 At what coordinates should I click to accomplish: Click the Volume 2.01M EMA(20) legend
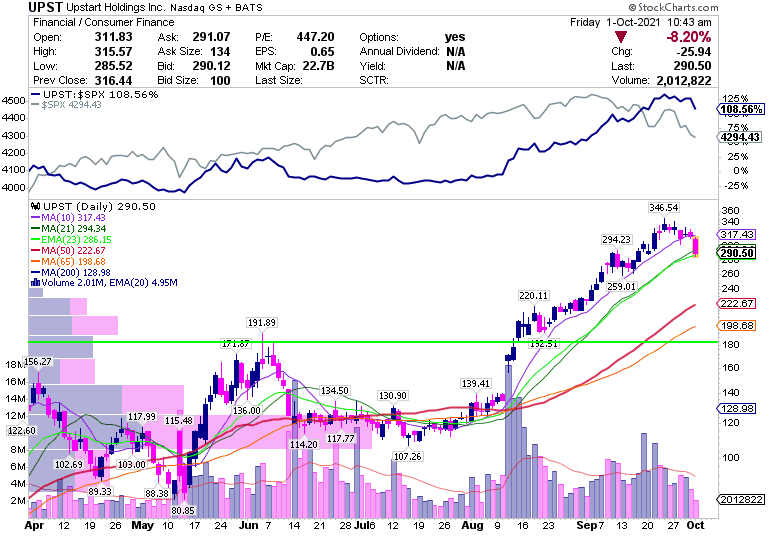(104, 283)
